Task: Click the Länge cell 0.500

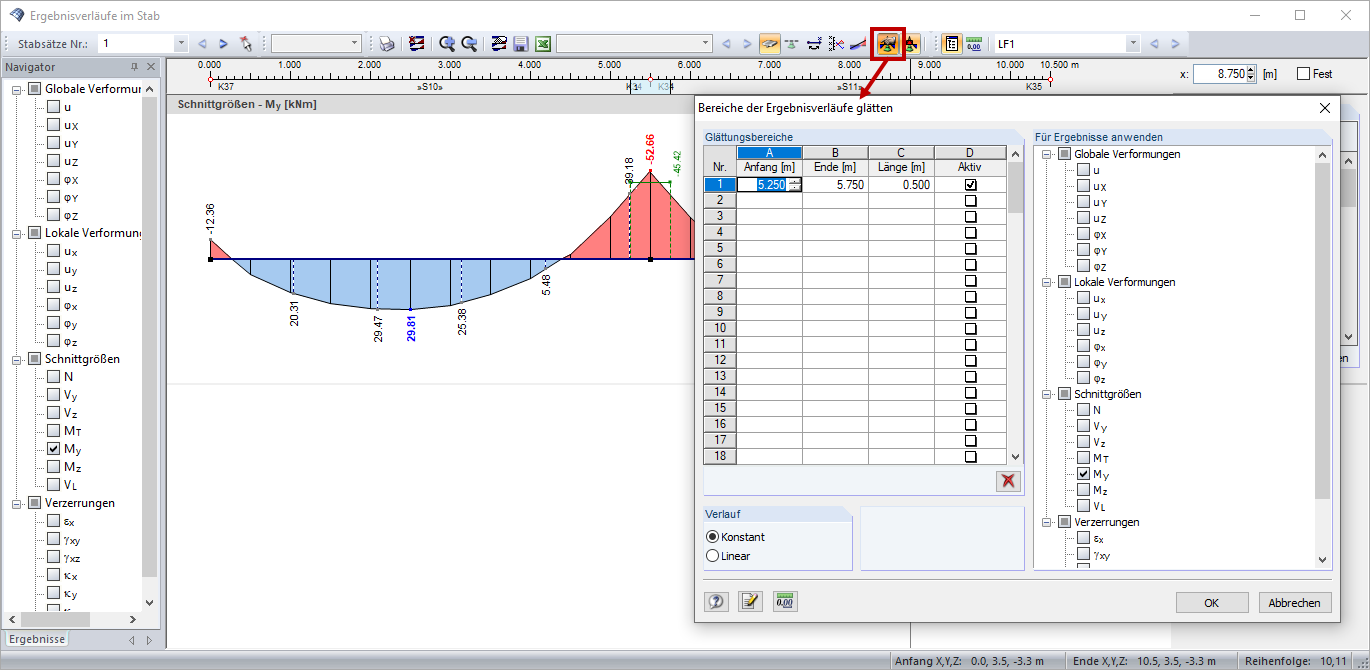Action: [x=901, y=184]
